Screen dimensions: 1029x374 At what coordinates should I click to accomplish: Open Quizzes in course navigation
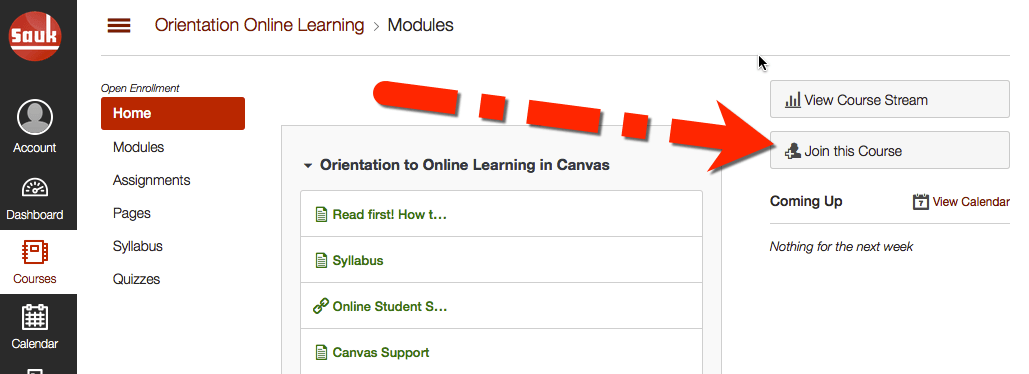(x=136, y=279)
